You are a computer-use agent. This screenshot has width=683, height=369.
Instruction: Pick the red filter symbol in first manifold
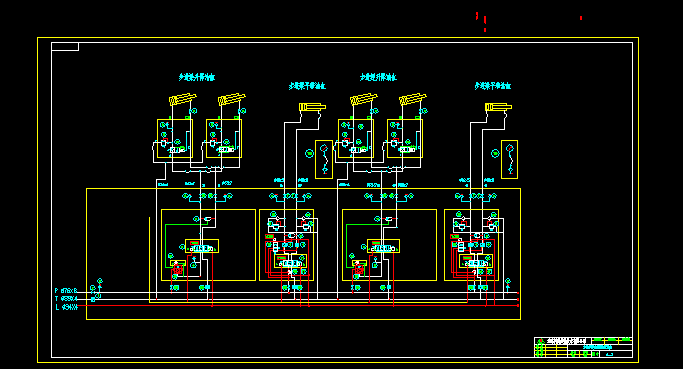(177, 269)
